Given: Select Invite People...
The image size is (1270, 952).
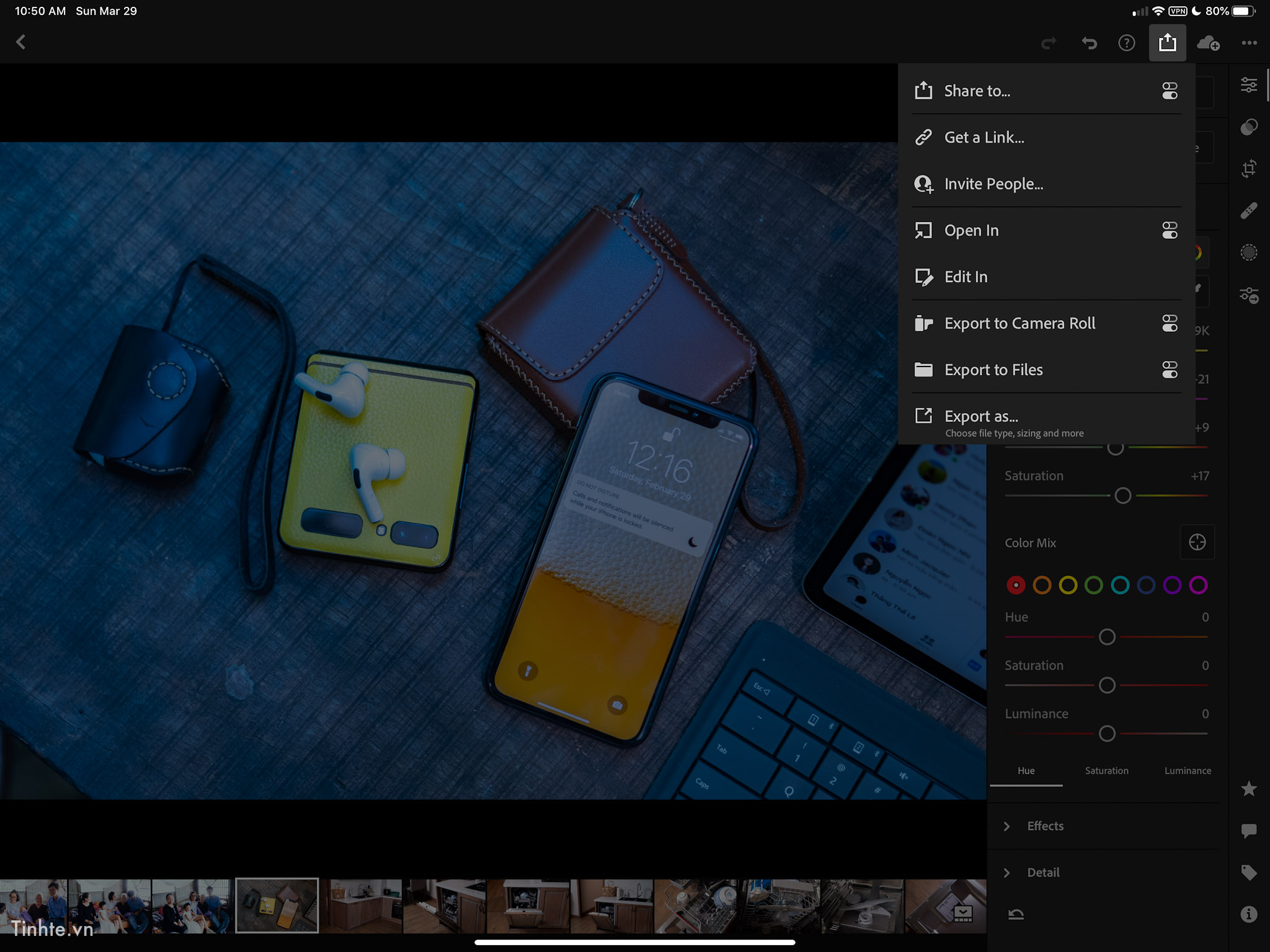Looking at the screenshot, I should coord(1046,184).
